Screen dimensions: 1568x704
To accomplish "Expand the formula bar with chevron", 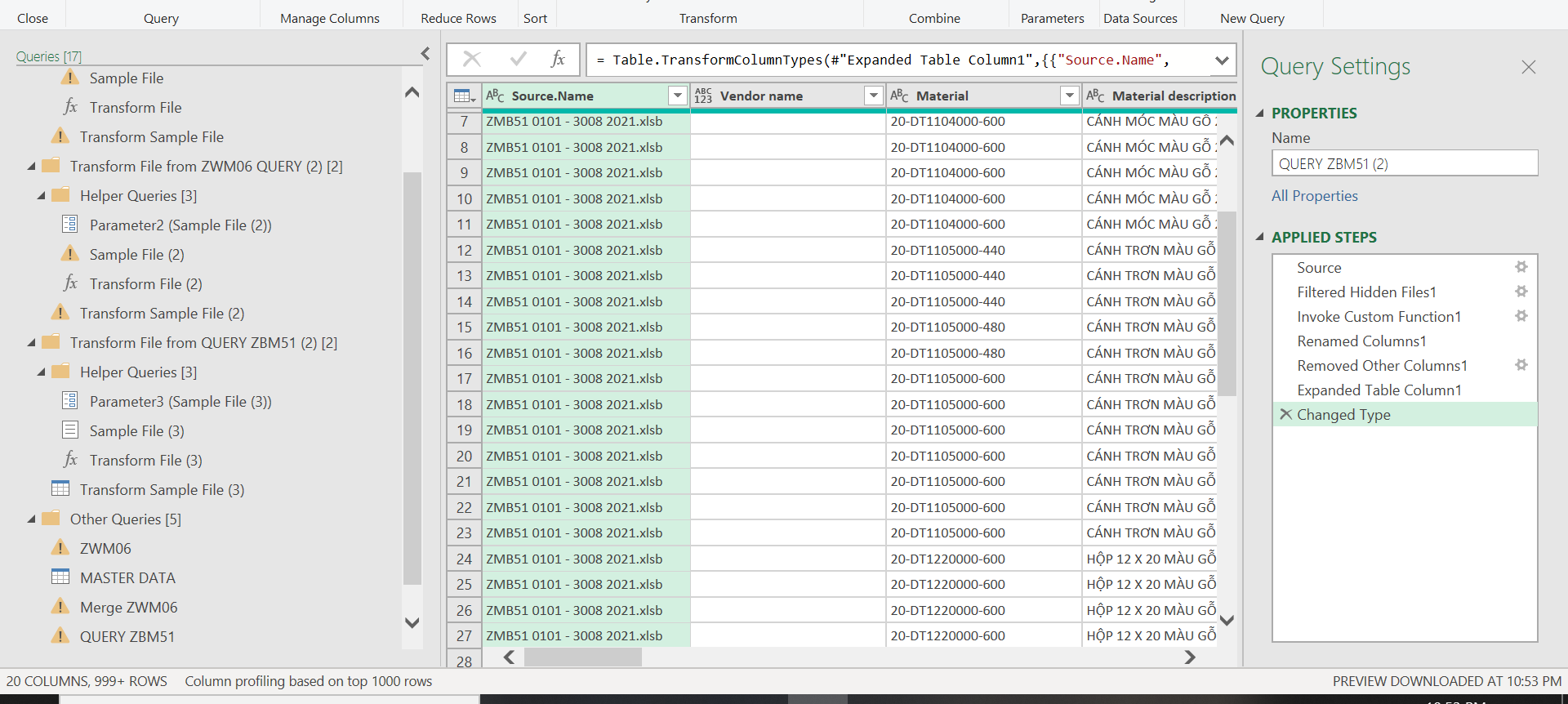I will [x=1222, y=60].
